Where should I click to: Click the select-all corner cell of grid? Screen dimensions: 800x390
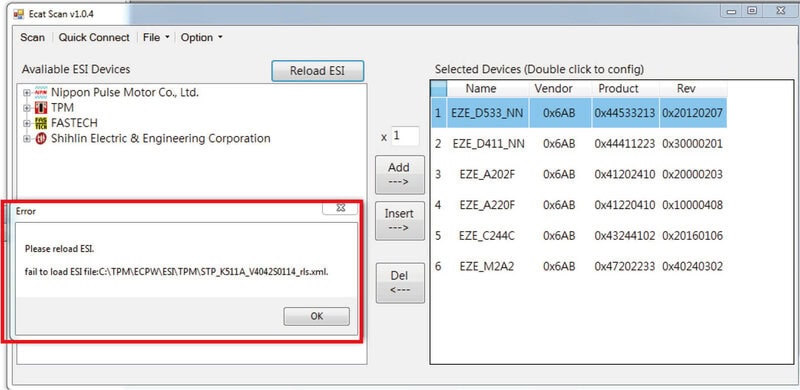tap(438, 89)
